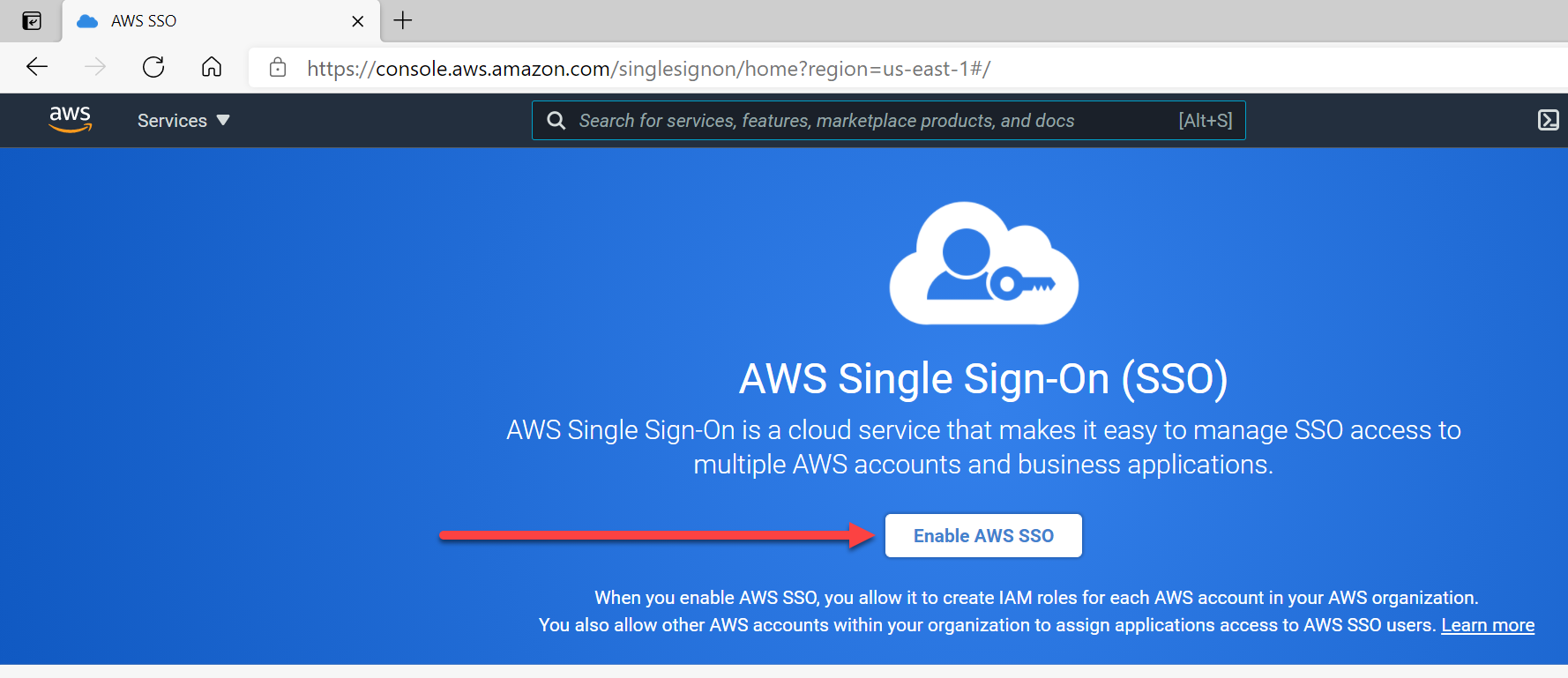1568x678 pixels.
Task: Expand the Services dropdown menu
Action: 183,121
